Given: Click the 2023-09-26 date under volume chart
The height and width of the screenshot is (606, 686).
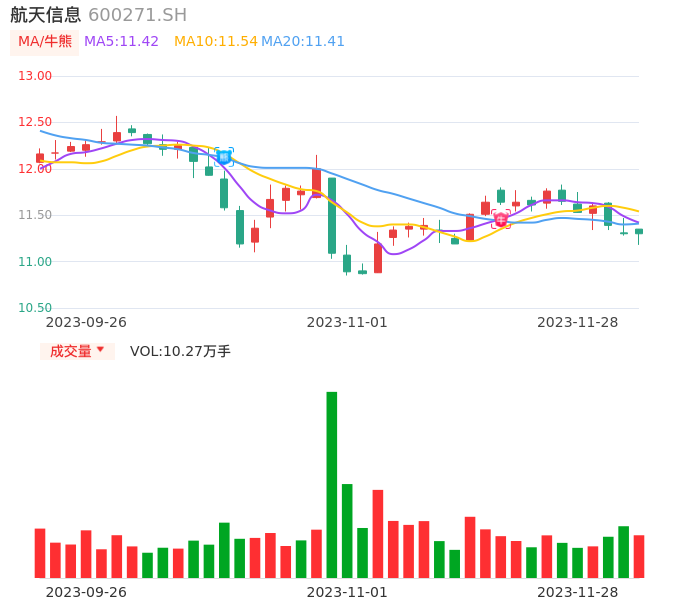Looking at the screenshot, I should coord(86,592).
